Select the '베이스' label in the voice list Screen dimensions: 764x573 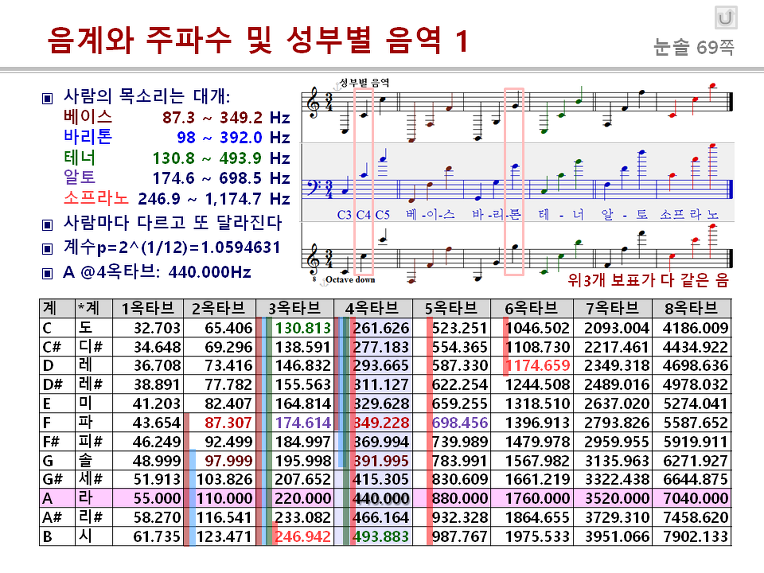(88, 116)
